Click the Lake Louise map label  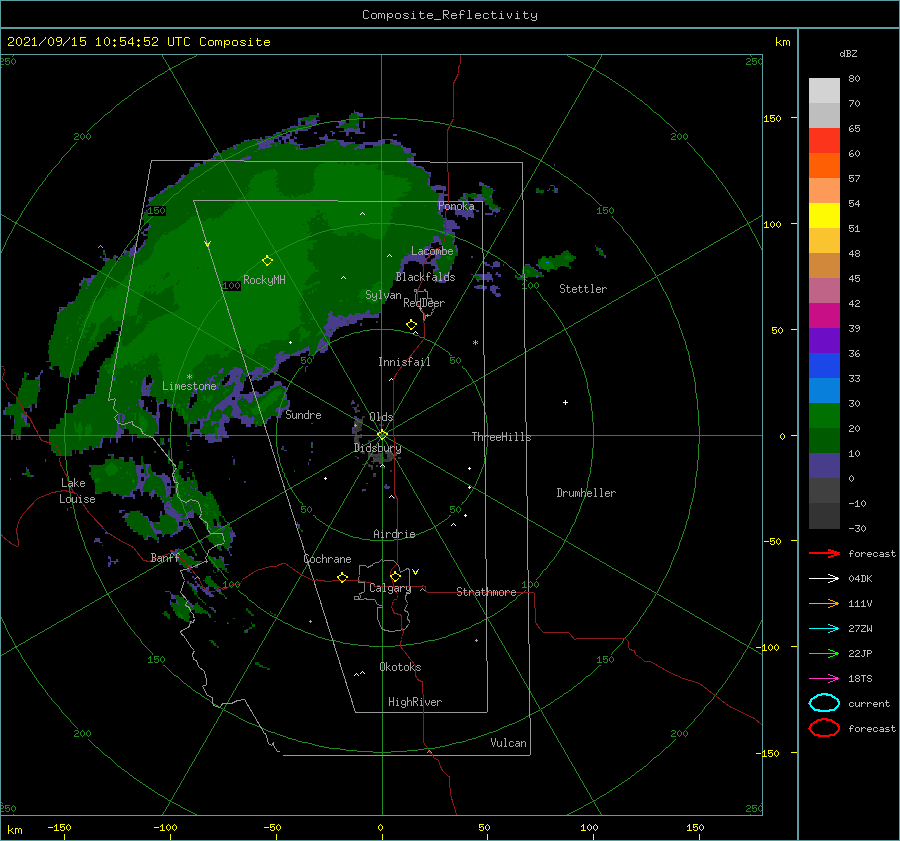click(77, 491)
